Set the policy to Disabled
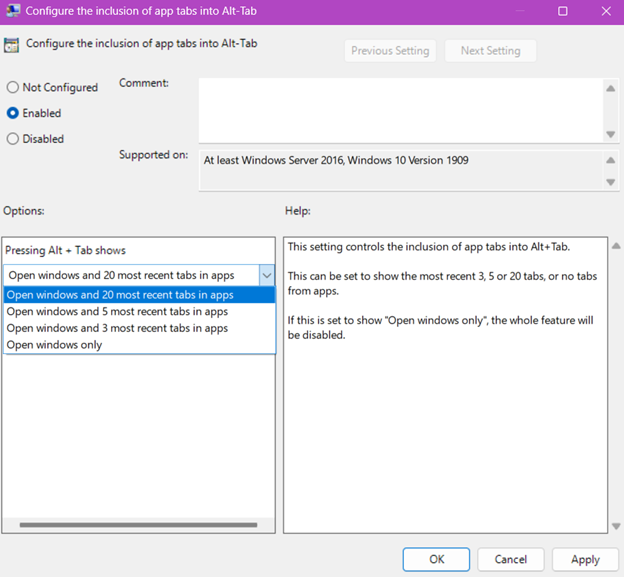Image resolution: width=624 pixels, height=577 pixels. [13, 140]
